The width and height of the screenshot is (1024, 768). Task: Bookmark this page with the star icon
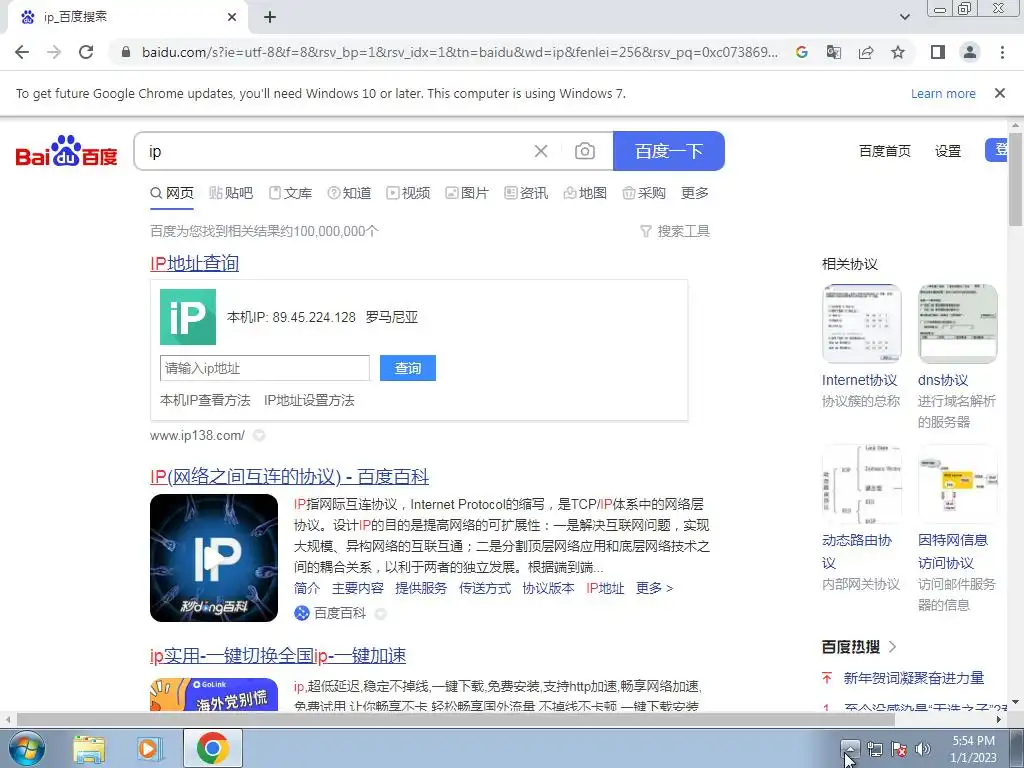pos(898,52)
